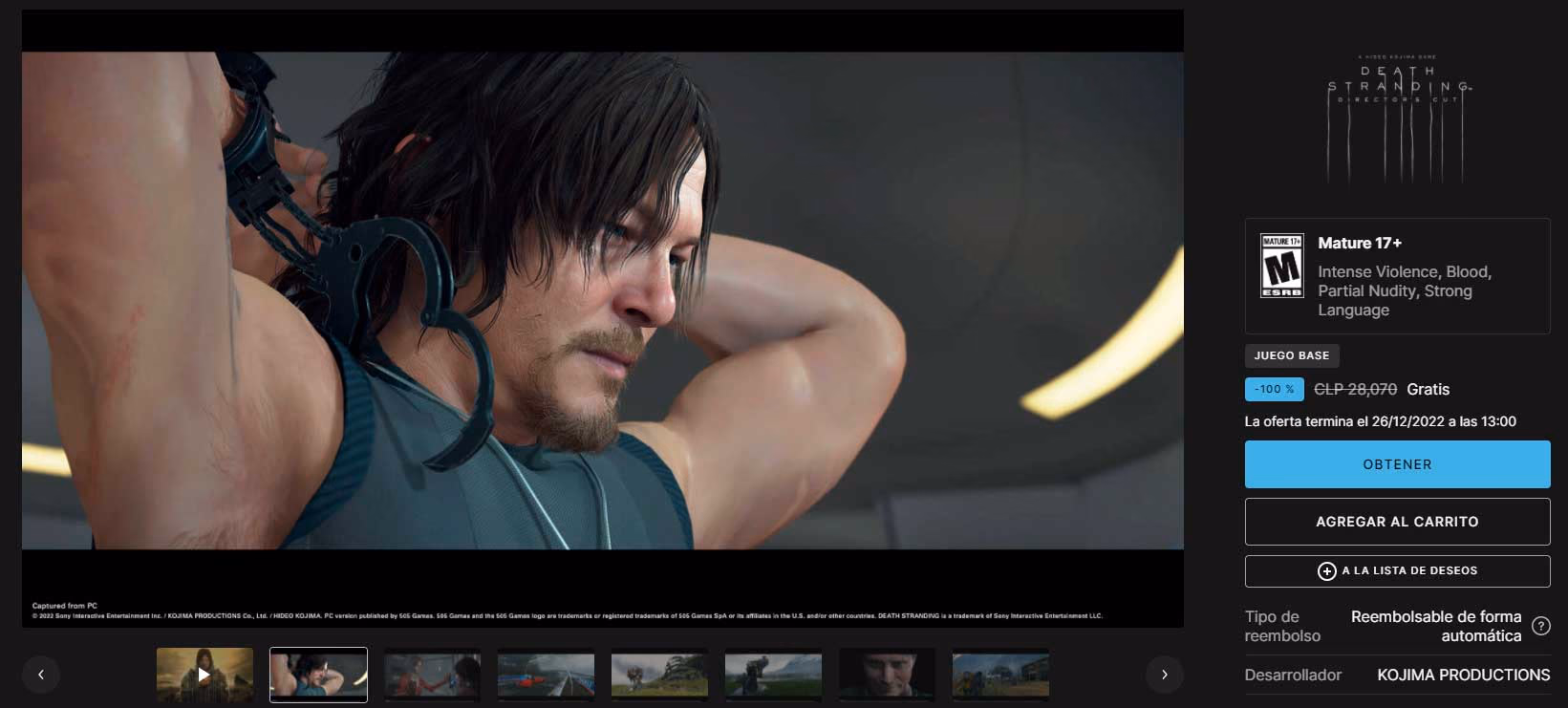The width and height of the screenshot is (1568, 708).
Task: Open thumbnail showing red and blue race track
Action: [546, 675]
